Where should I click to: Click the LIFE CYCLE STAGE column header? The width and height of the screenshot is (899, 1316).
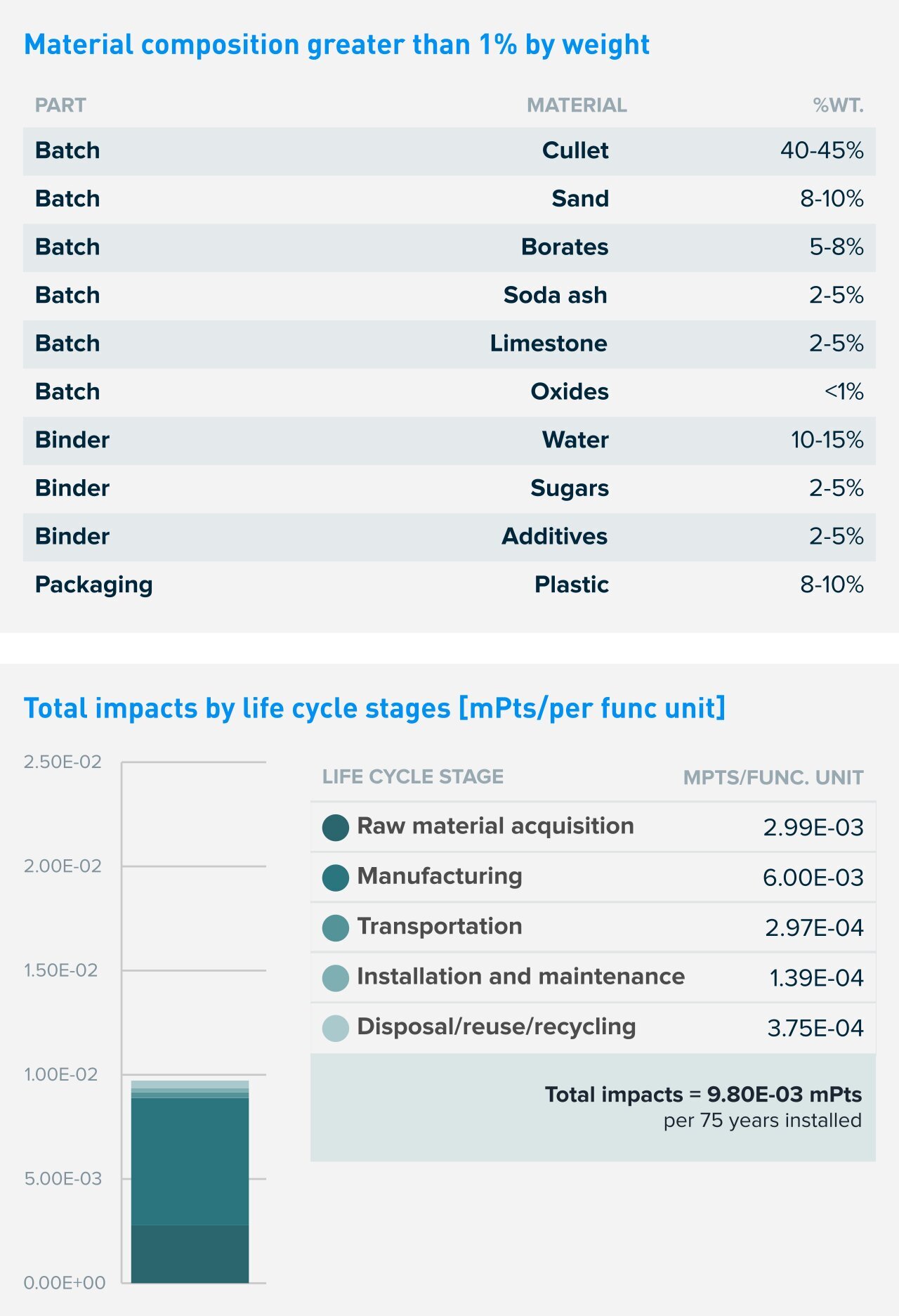[x=413, y=776]
